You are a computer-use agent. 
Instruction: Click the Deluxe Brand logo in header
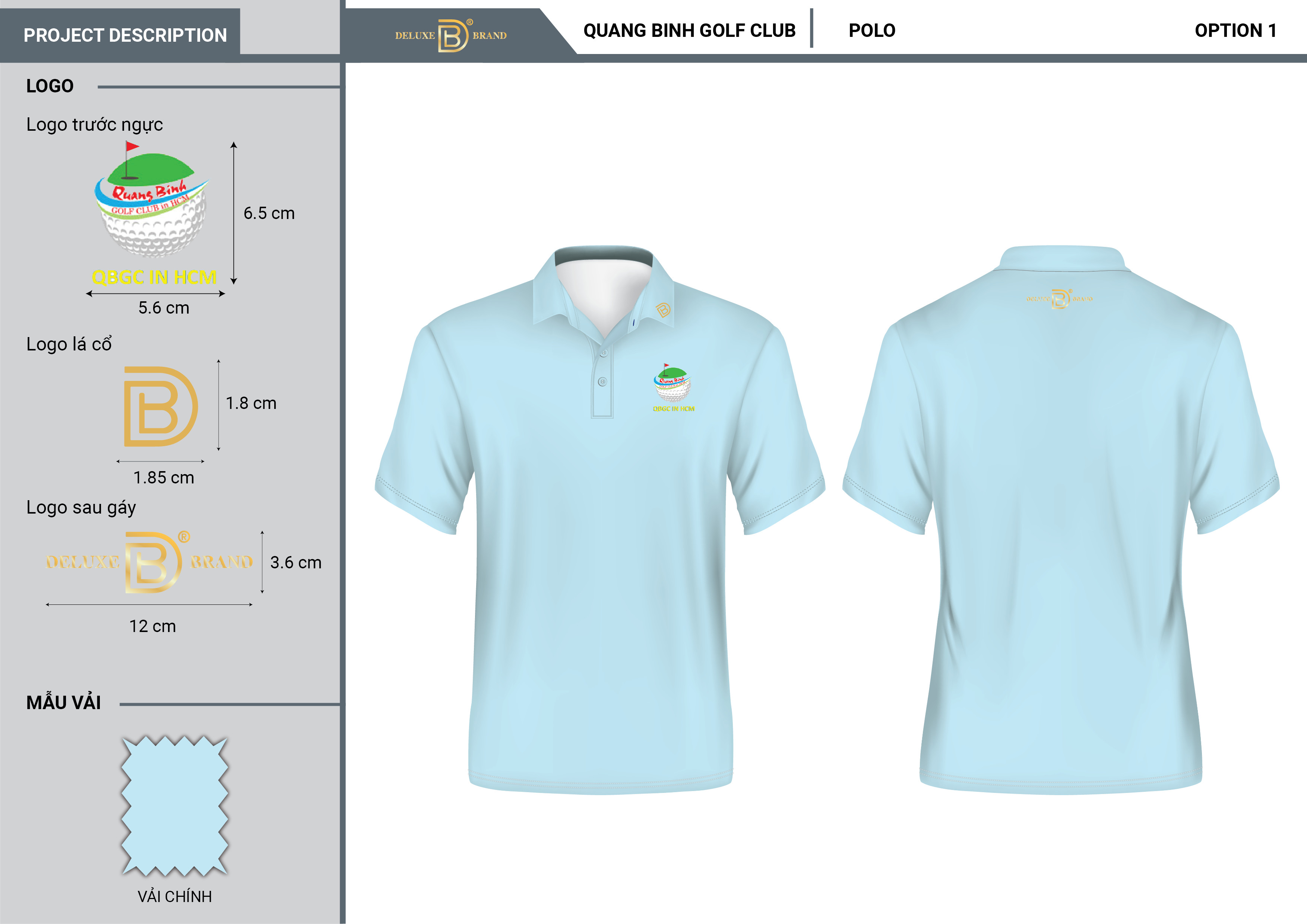coord(451,35)
